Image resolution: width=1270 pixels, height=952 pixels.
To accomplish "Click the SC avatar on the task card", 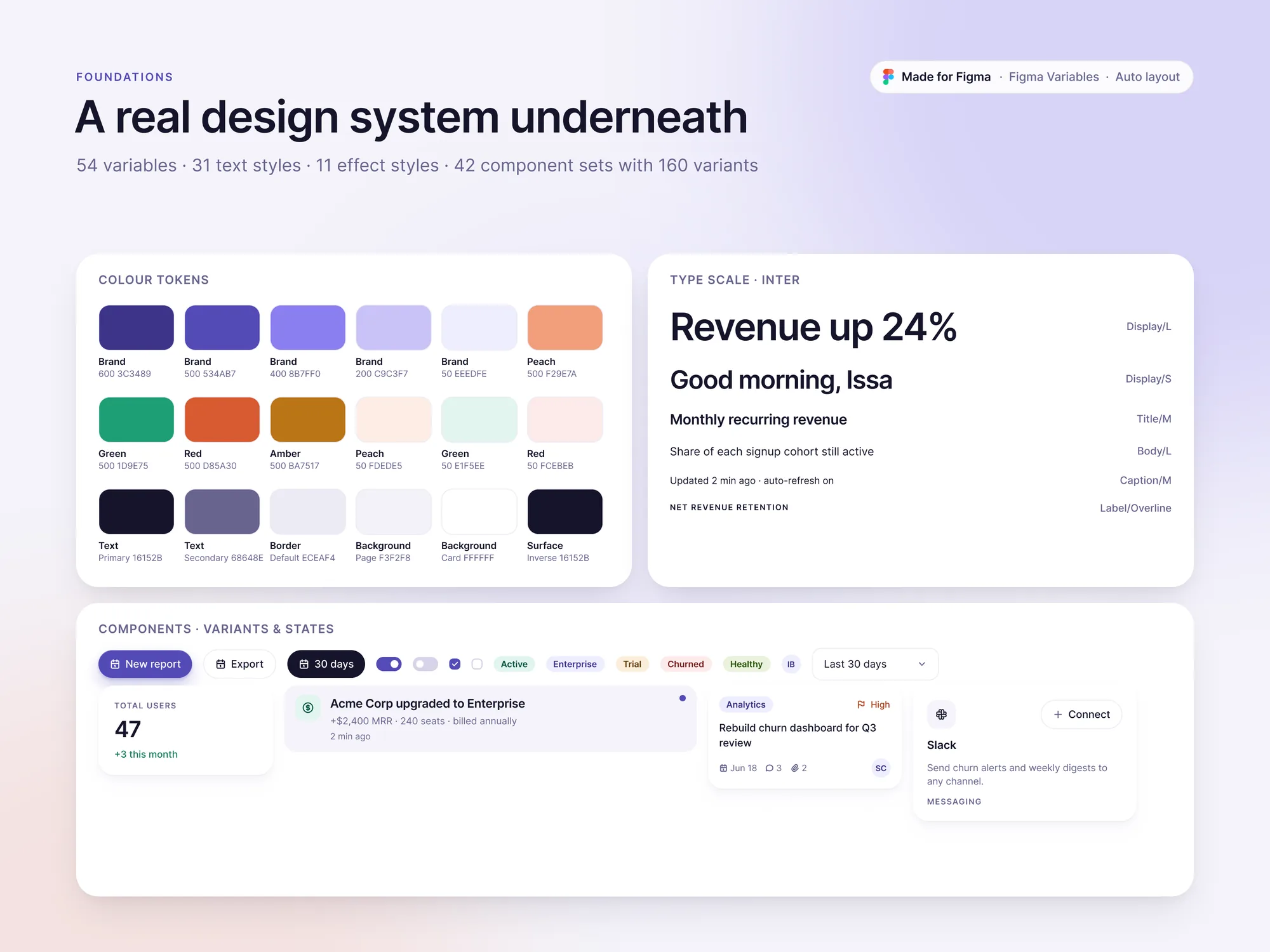I will pyautogui.click(x=881, y=768).
